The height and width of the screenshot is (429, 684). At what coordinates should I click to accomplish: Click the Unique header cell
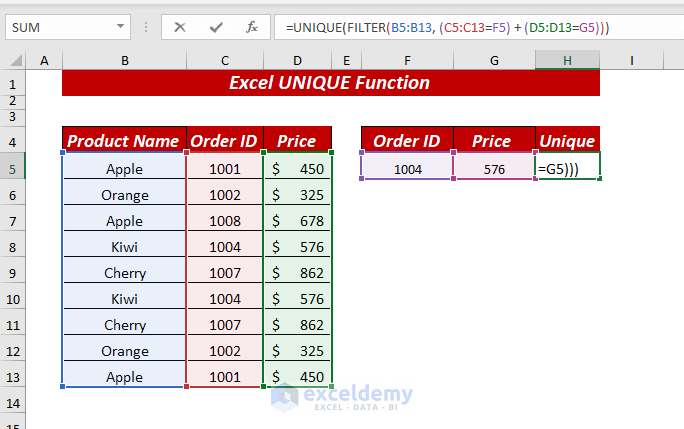tap(568, 140)
